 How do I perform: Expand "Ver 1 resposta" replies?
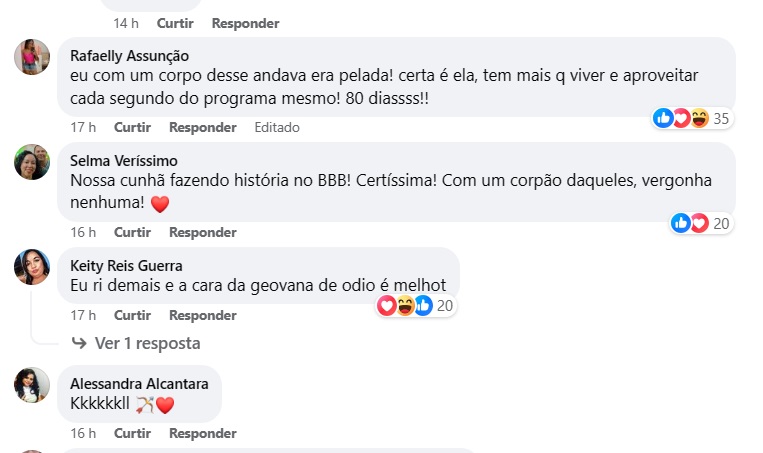click(x=147, y=343)
